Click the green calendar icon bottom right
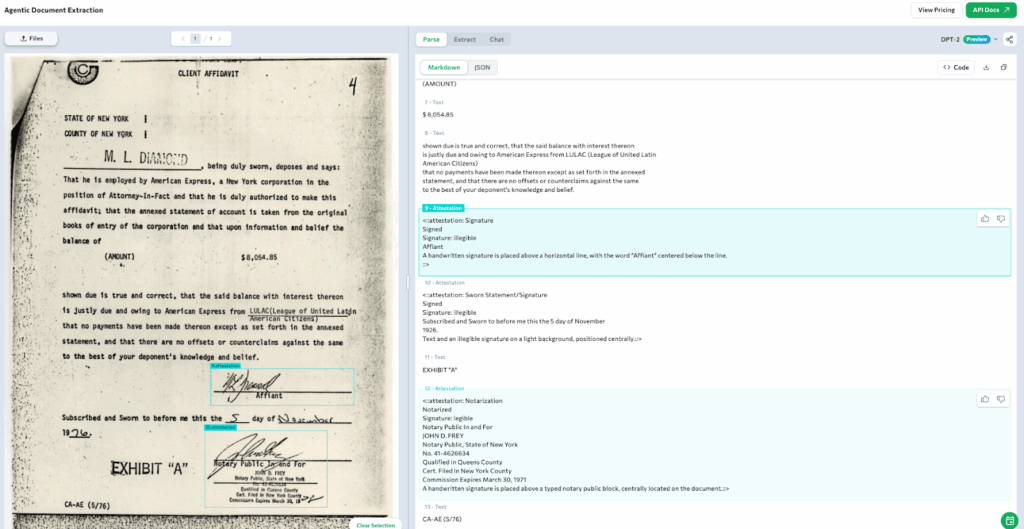This screenshot has width=1024, height=529. [x=1010, y=520]
